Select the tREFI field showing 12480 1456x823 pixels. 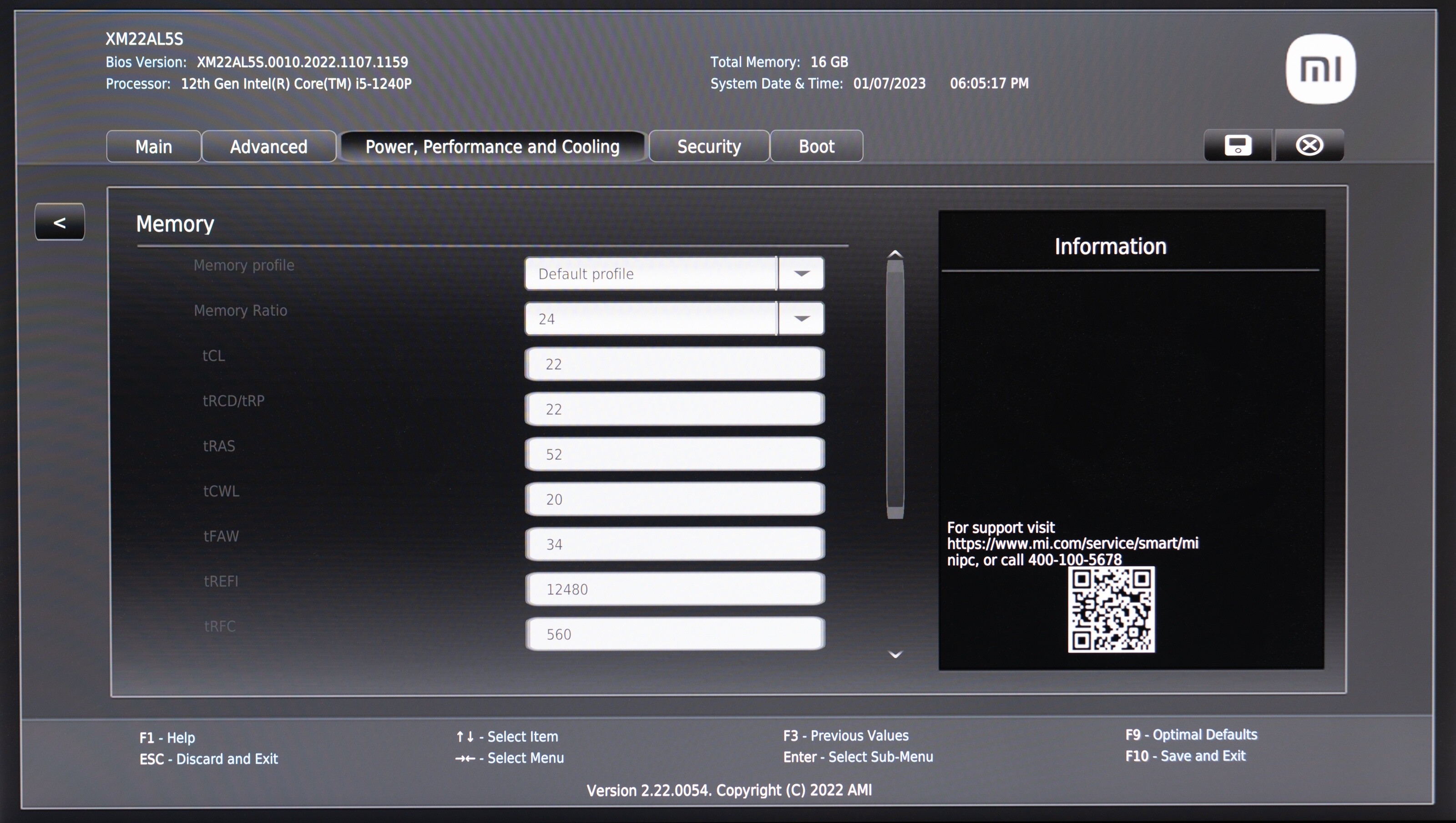pyautogui.click(x=674, y=589)
